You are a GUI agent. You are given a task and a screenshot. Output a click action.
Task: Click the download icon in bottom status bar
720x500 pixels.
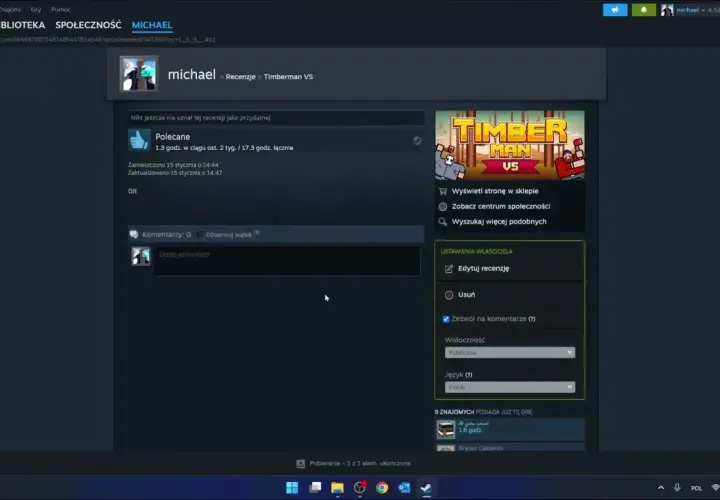pos(301,464)
